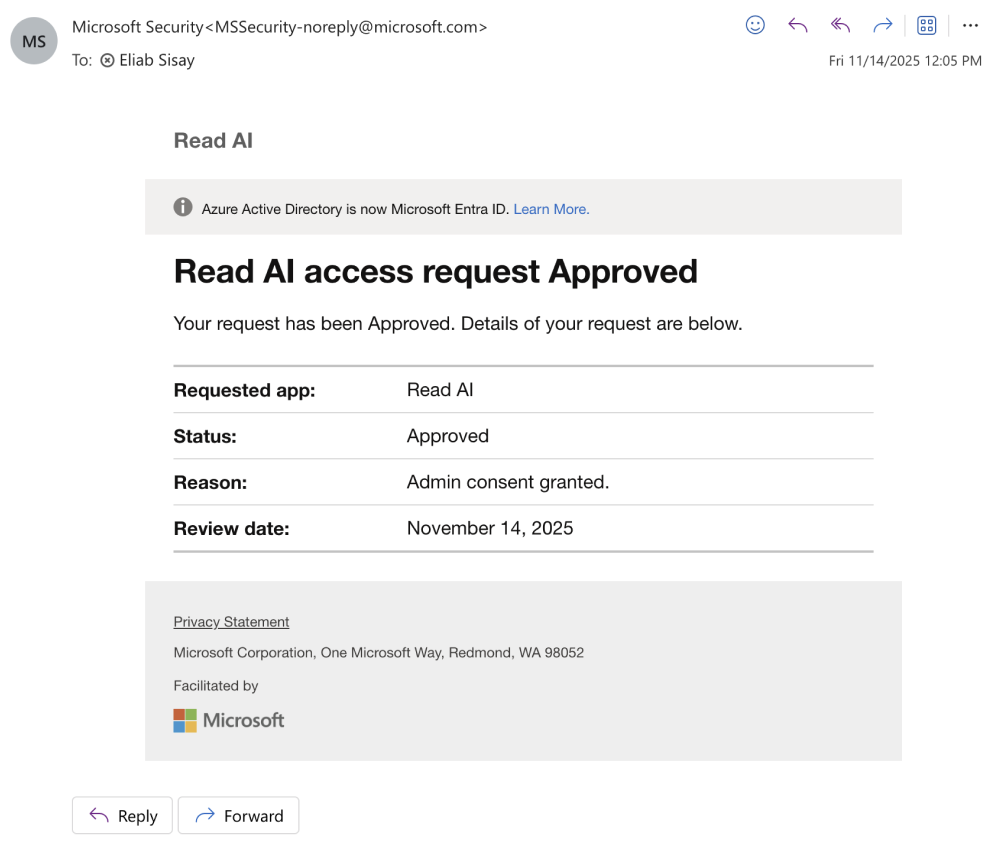Viewport: 998px width, 844px height.
Task: Click the November 14, 2025 value
Action: tap(489, 528)
